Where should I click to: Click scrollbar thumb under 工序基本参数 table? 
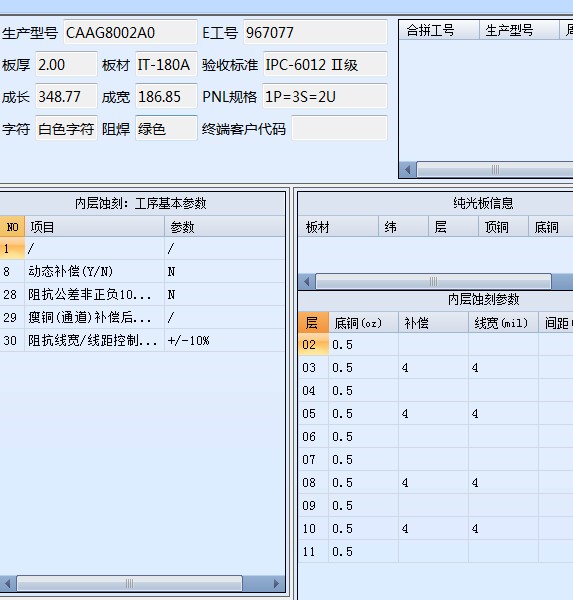[x=129, y=584]
